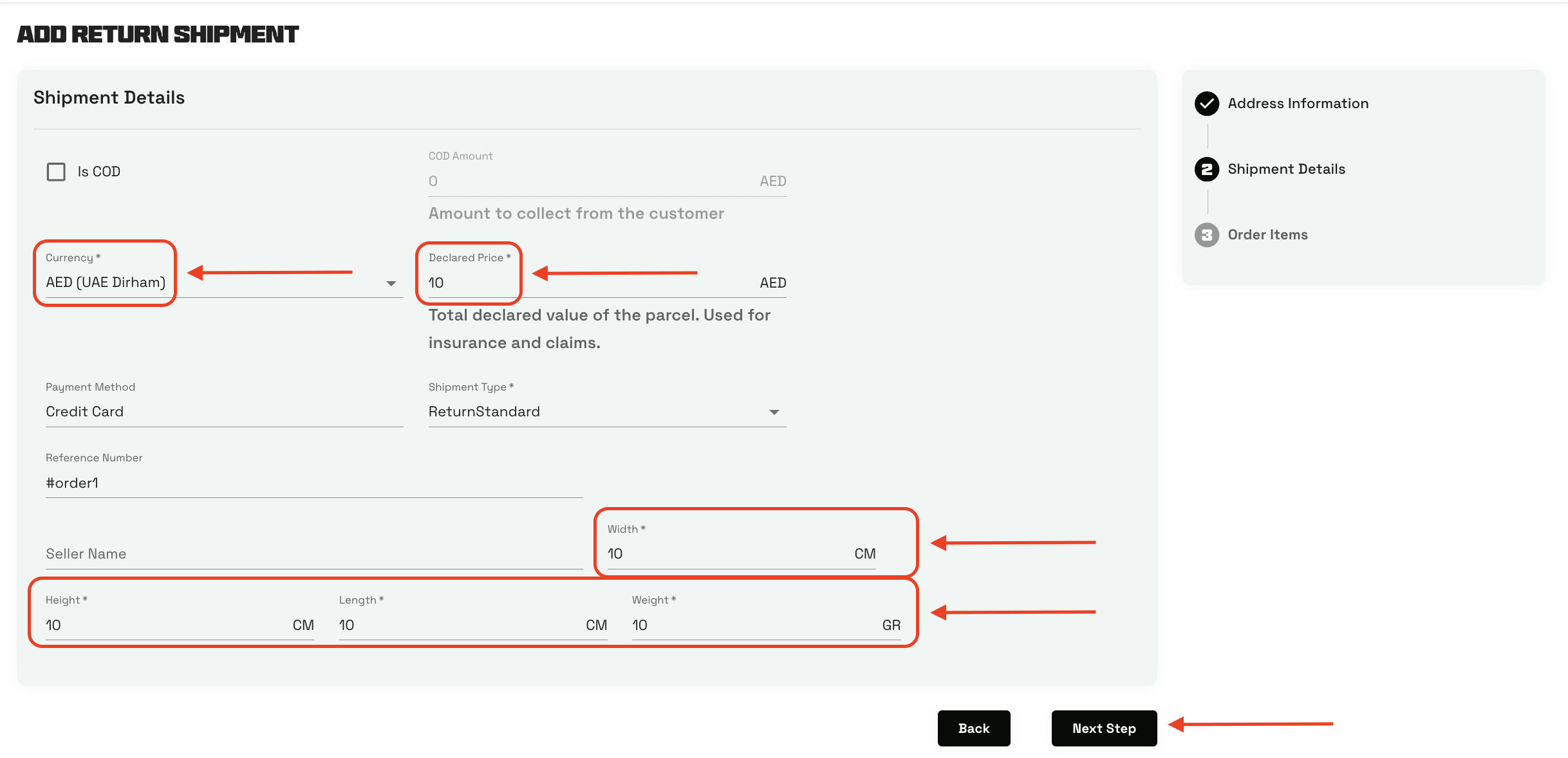1568x758 pixels.
Task: Open the Currency dropdown arrow
Action: click(x=391, y=283)
